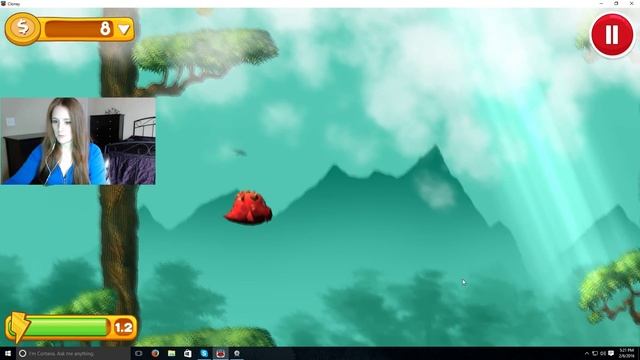Click the 1.2 energy multiplier label
640x360 pixels.
point(123,327)
